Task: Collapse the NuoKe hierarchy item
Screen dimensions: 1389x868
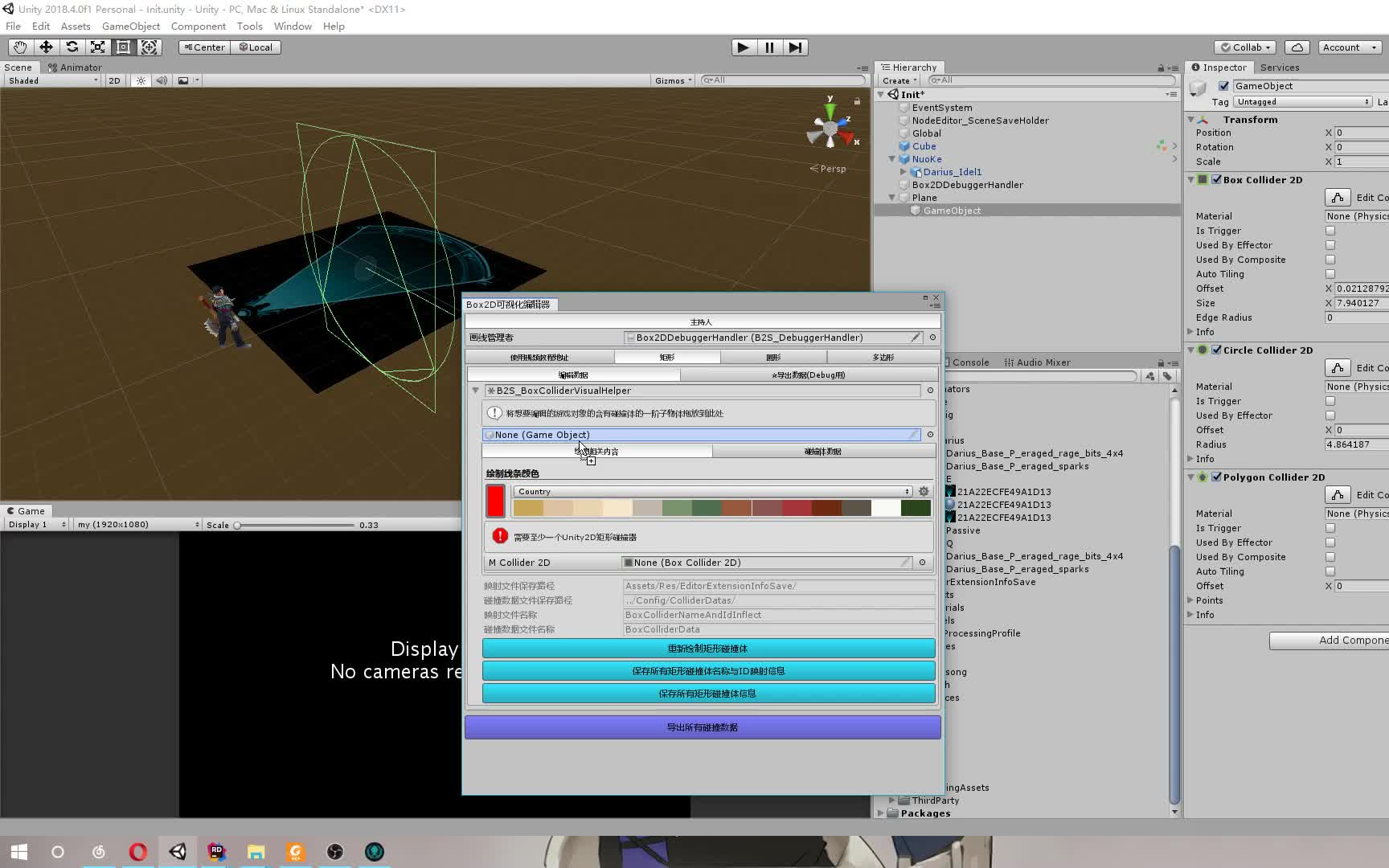Action: point(892,159)
